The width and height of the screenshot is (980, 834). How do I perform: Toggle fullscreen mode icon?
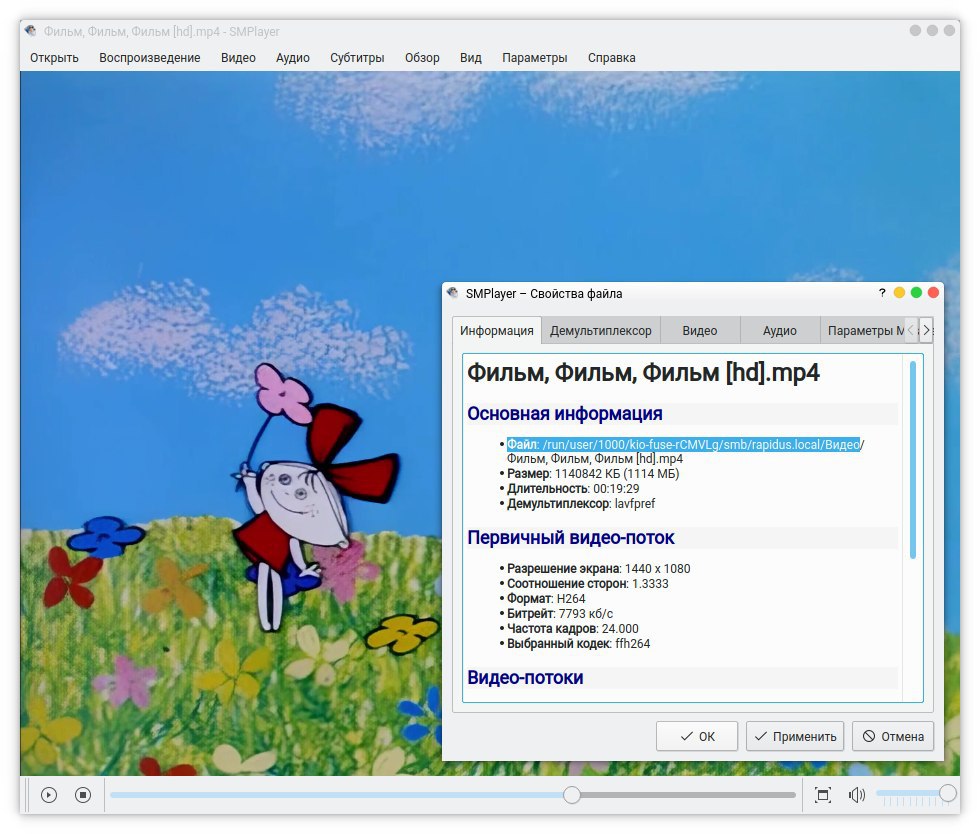pyautogui.click(x=823, y=795)
